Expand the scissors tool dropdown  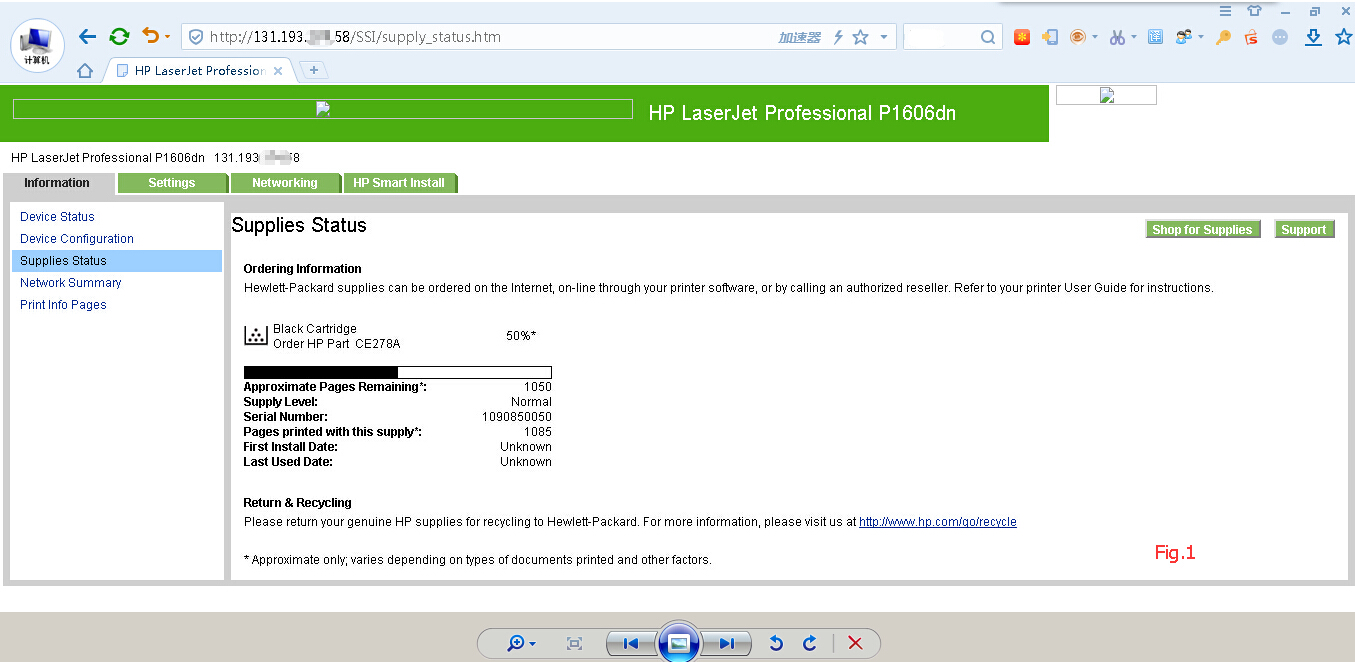(1134, 38)
